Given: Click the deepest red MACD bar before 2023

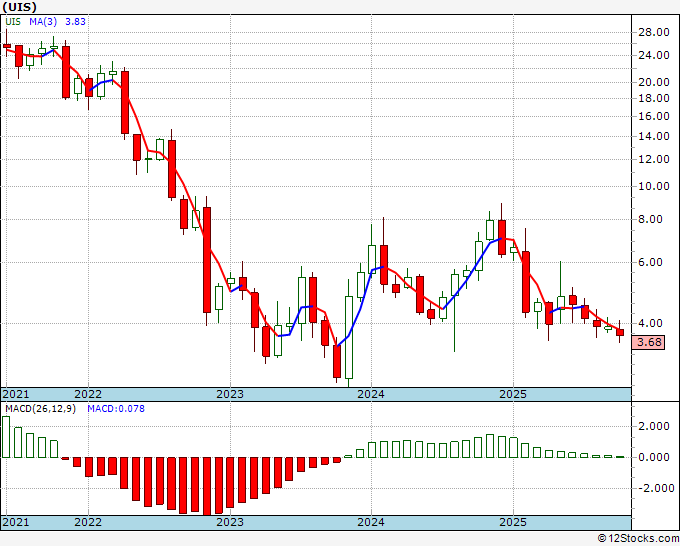Looking at the screenshot, I should tap(207, 486).
